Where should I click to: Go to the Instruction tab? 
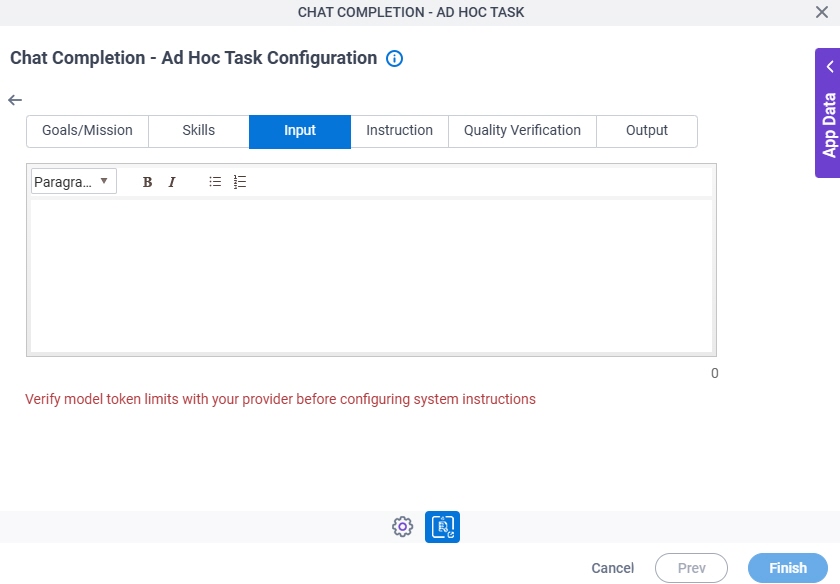pyautogui.click(x=400, y=131)
